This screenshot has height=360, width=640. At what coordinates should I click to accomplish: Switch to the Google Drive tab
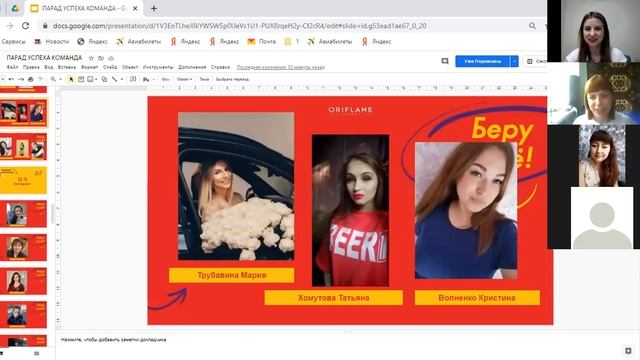point(15,8)
